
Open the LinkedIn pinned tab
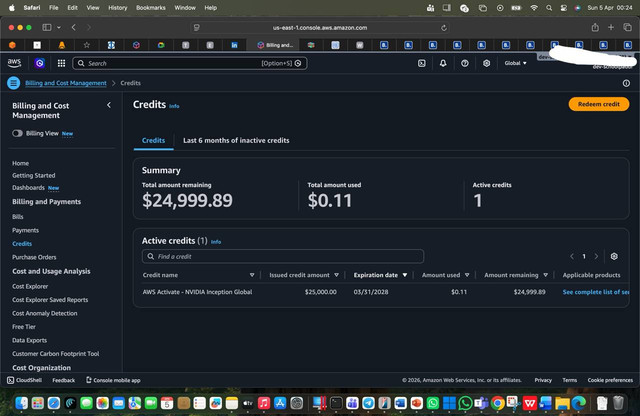pos(234,45)
